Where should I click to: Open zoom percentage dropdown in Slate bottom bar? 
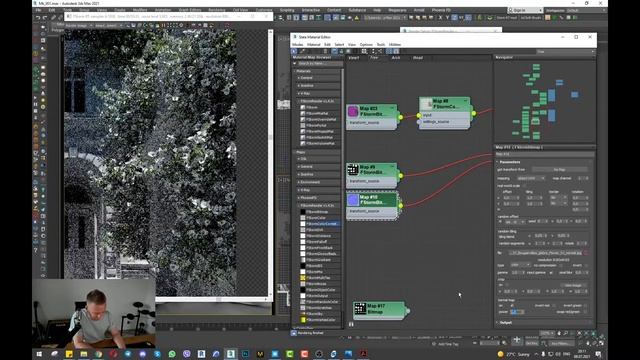click(x=547, y=333)
